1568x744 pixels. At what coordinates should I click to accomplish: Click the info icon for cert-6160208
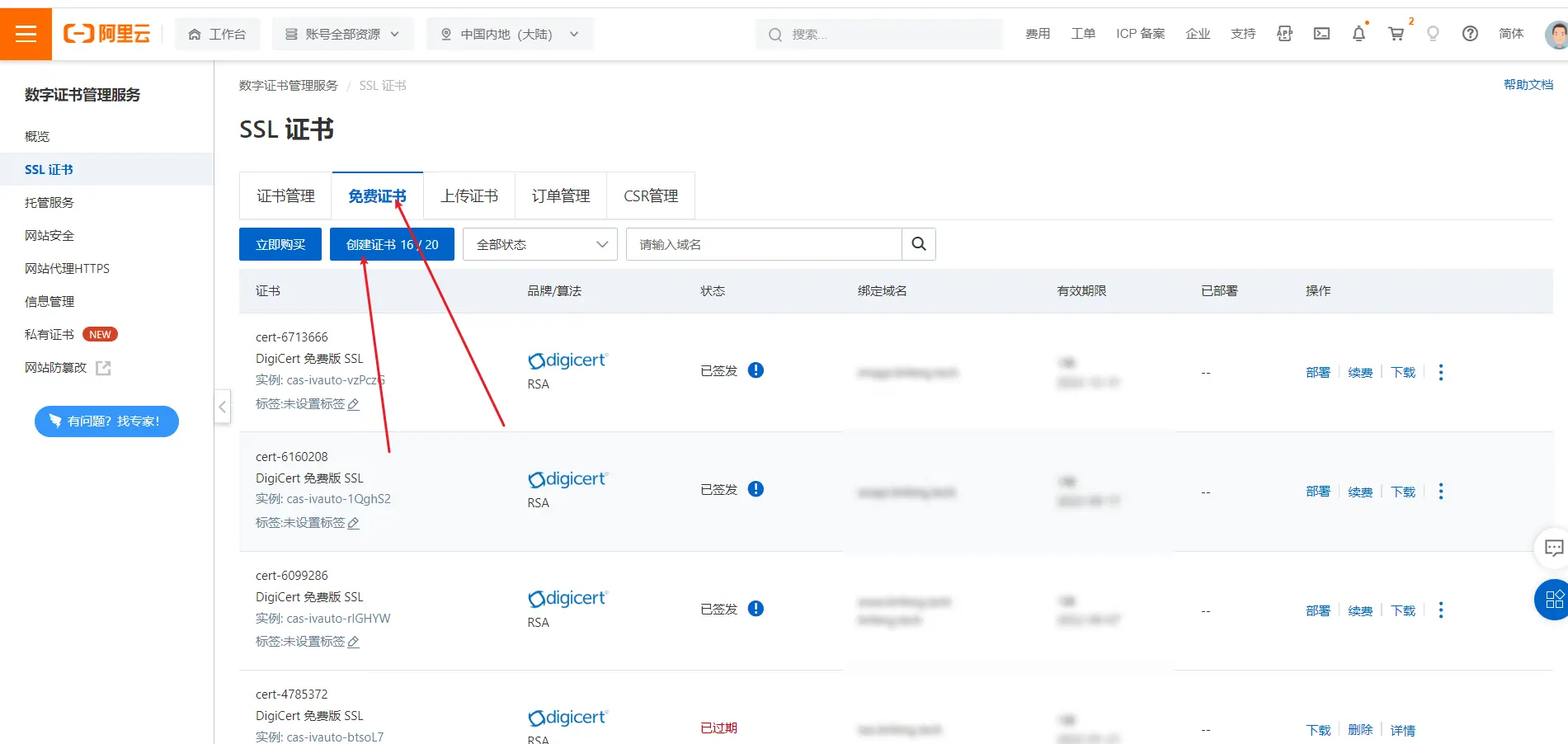[756, 489]
